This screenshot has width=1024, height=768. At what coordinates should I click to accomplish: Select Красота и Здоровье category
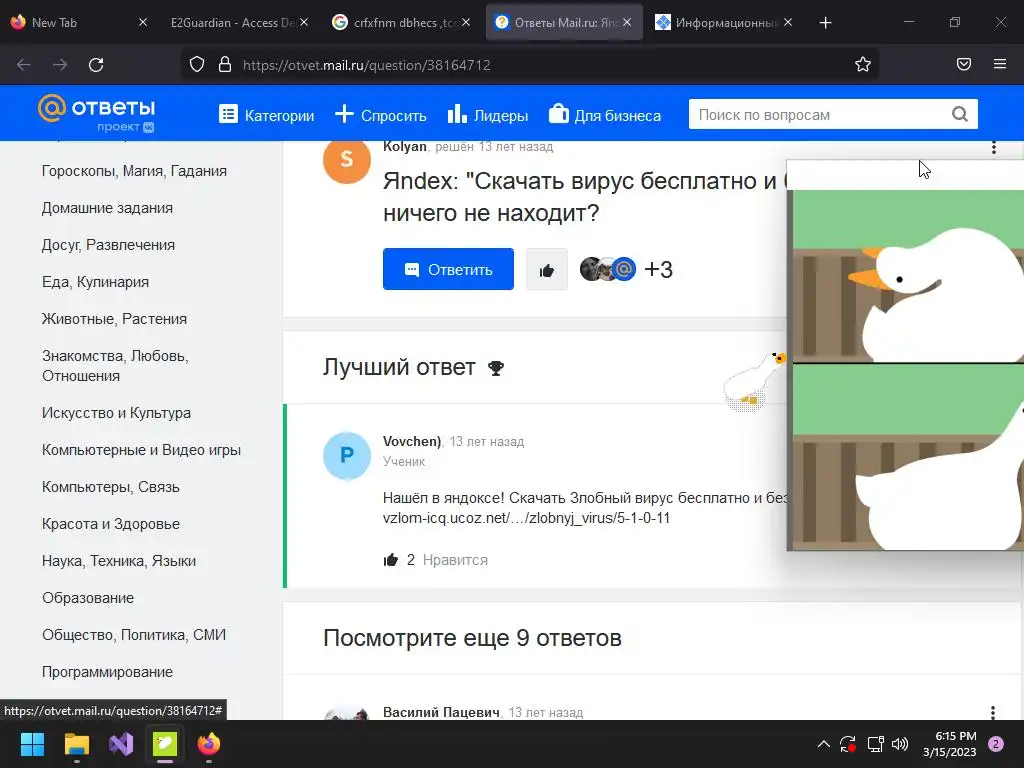click(x=111, y=524)
